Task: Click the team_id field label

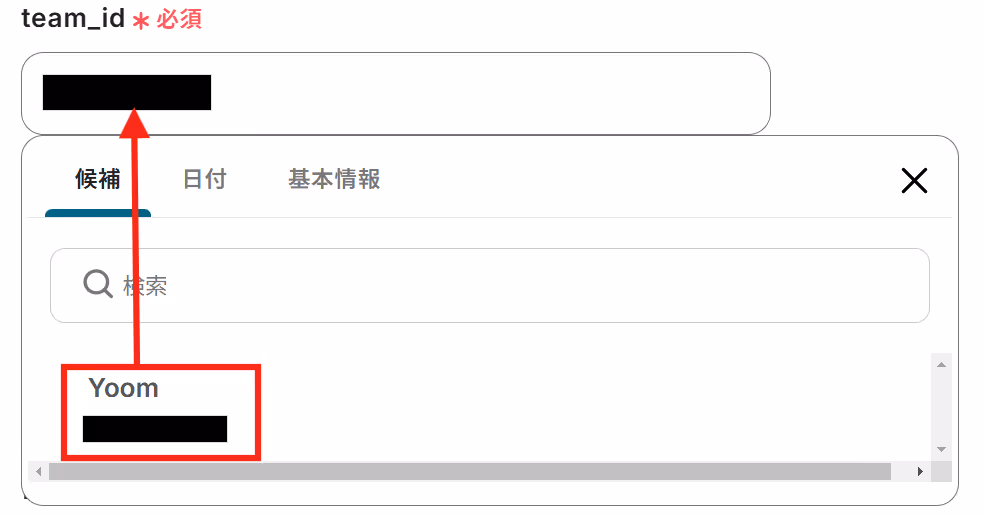Action: pos(73,18)
